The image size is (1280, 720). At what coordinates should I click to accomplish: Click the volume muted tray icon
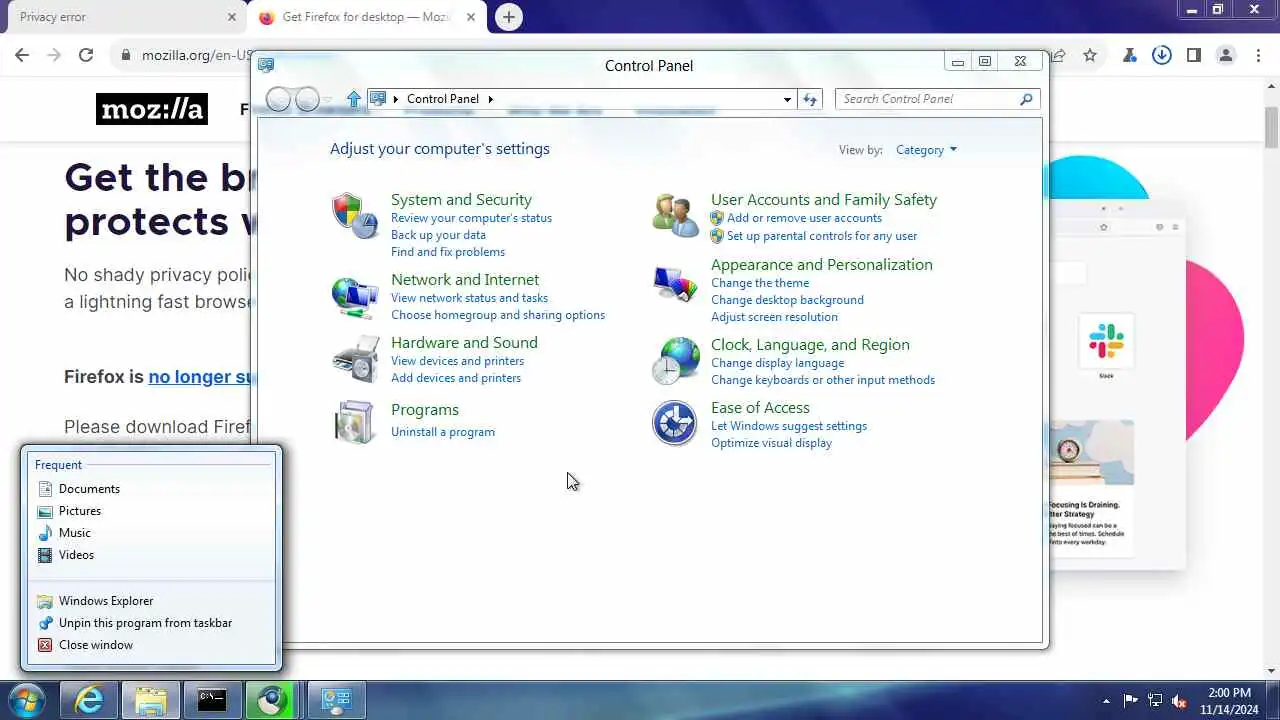(x=1179, y=701)
